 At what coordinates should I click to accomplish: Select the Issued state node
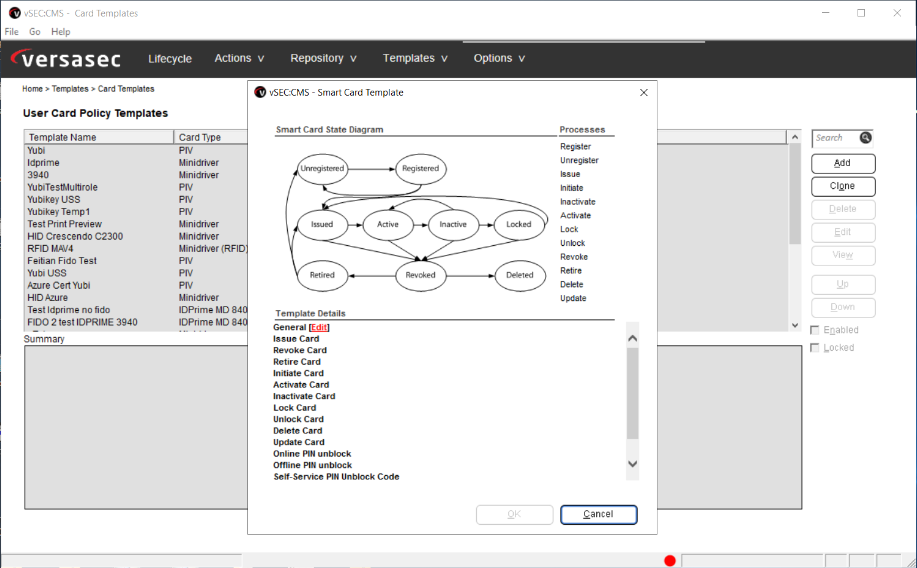click(322, 224)
